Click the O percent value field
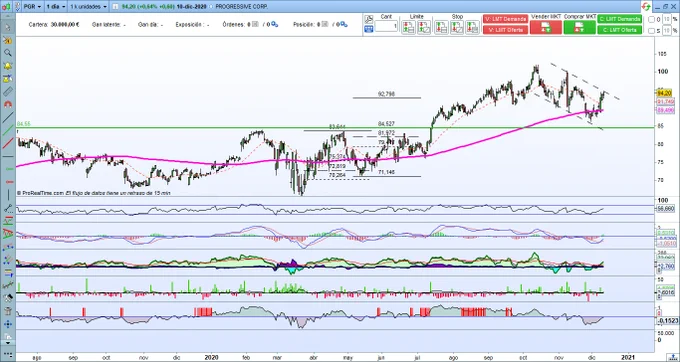The height and width of the screenshot is (362, 680). coord(667,20)
